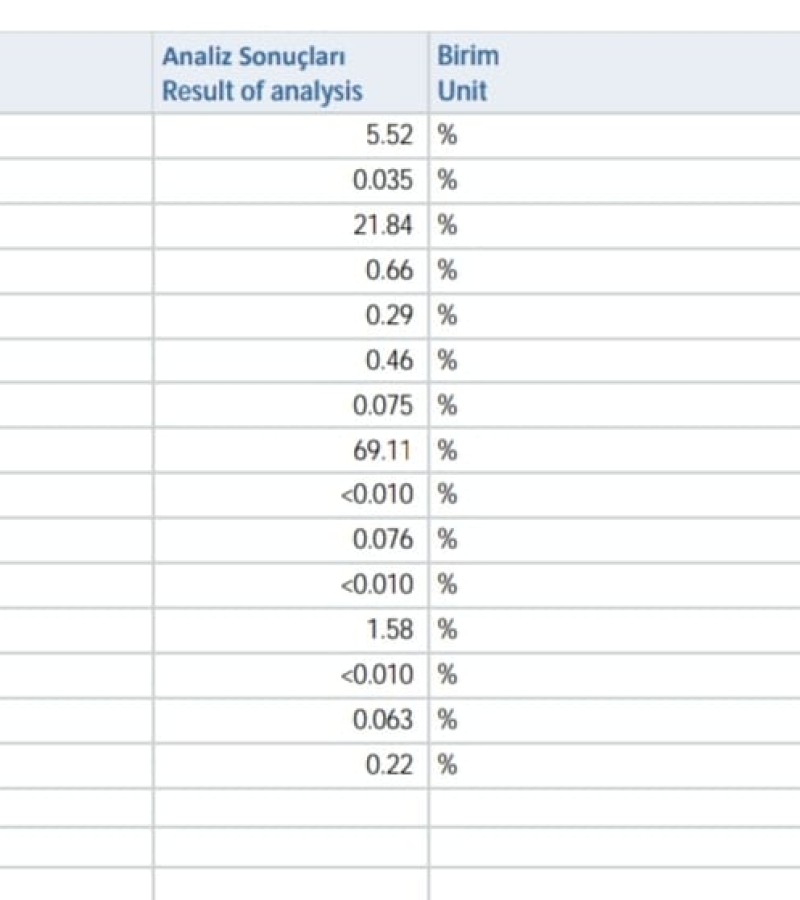Click the cell with value 0.29
Image resolution: width=800 pixels, height=900 pixels.
click(290, 315)
